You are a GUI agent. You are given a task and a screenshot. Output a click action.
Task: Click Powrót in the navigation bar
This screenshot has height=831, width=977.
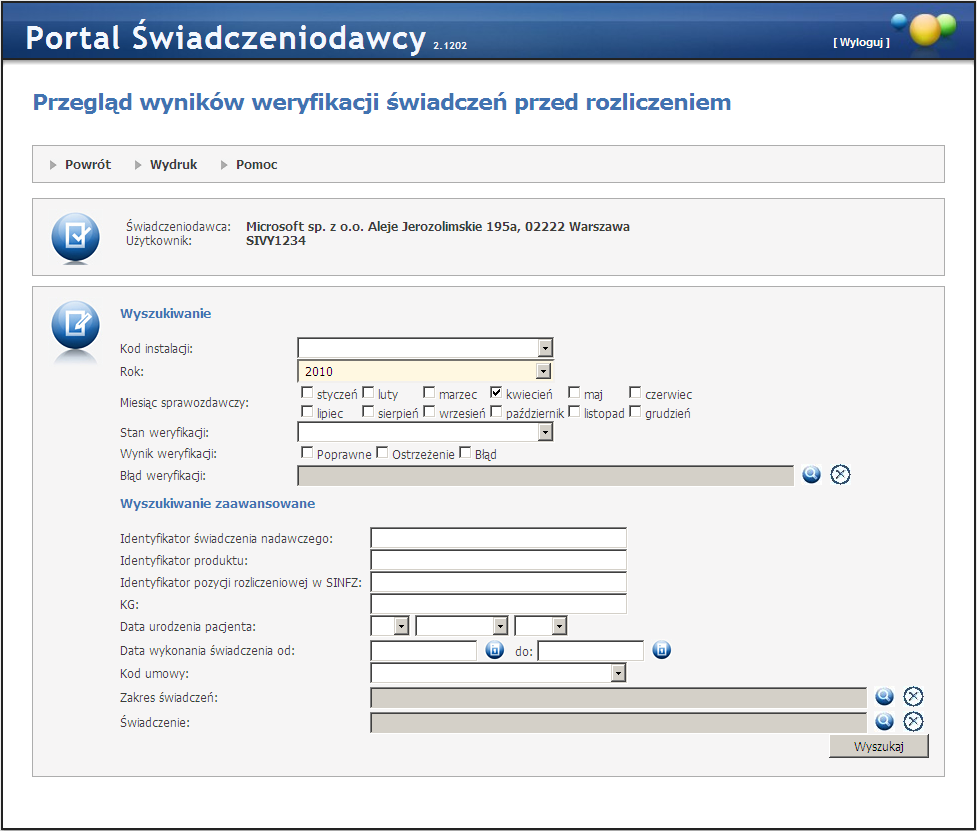(x=87, y=165)
